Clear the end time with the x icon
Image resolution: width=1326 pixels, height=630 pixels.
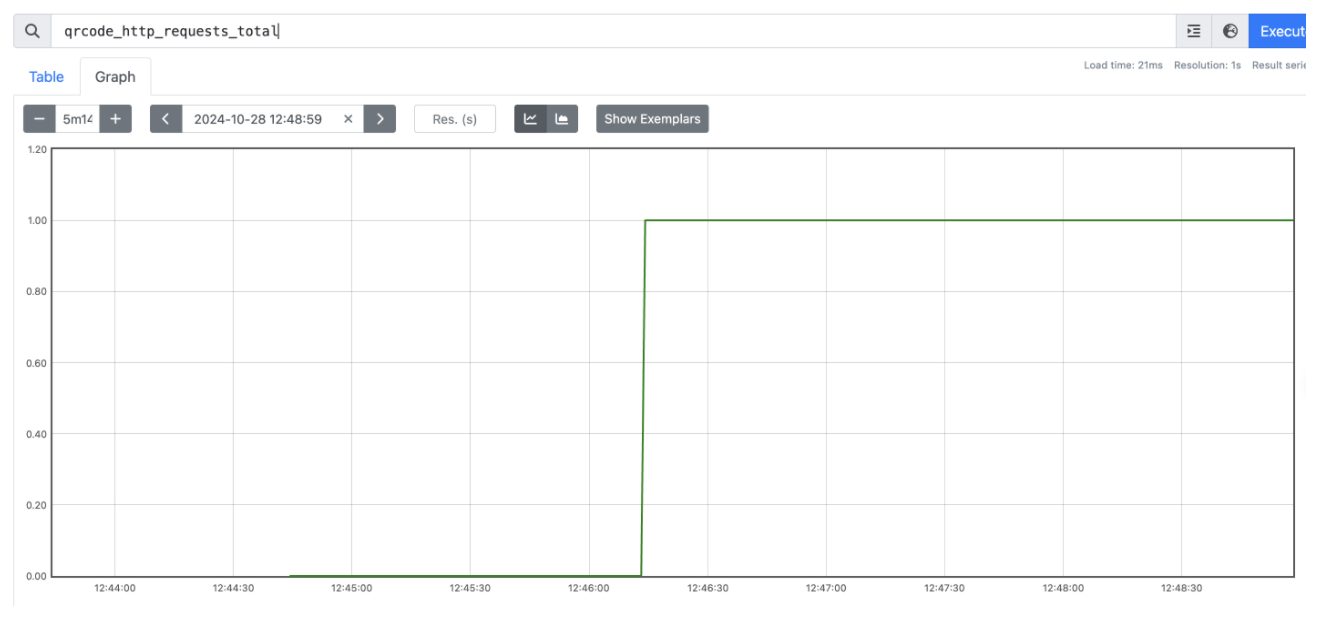pos(348,118)
